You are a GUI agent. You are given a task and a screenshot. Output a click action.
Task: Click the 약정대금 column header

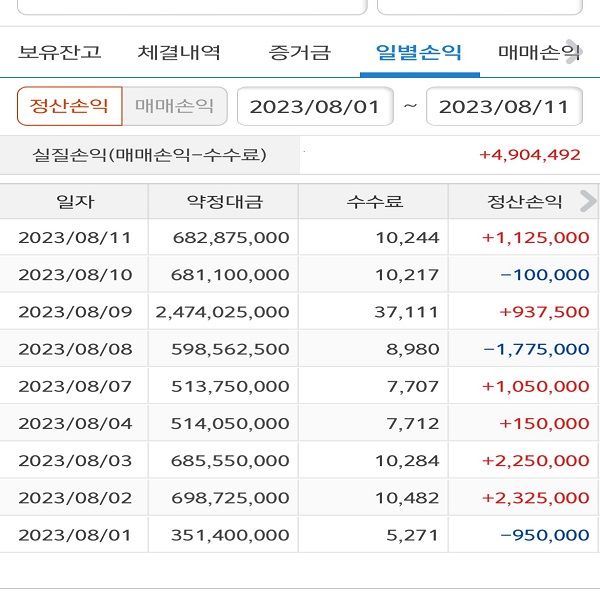pos(224,202)
